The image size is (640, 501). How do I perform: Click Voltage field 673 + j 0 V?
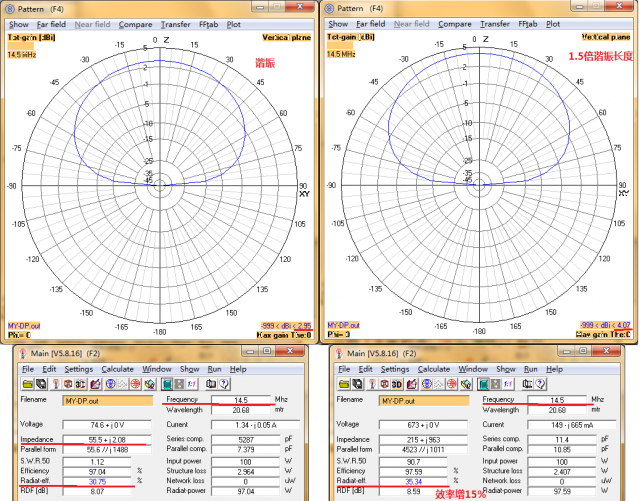point(423,425)
